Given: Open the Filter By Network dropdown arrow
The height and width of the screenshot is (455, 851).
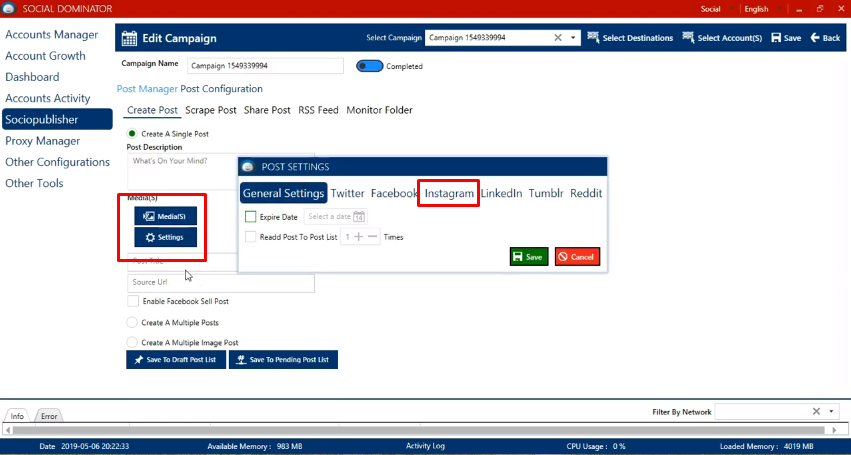Looking at the screenshot, I should click(831, 412).
